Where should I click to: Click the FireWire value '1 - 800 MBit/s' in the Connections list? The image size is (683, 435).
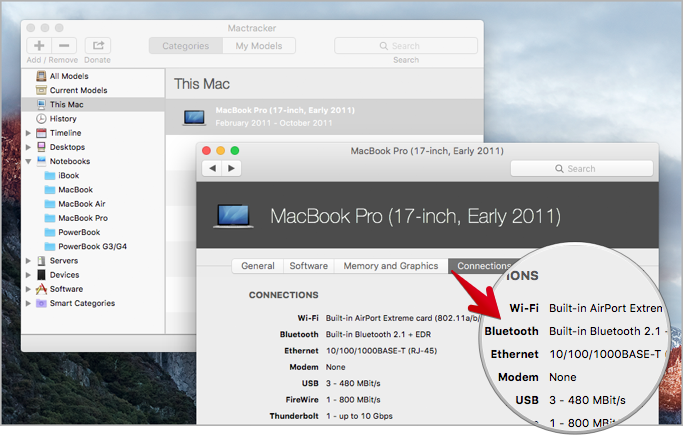click(353, 400)
